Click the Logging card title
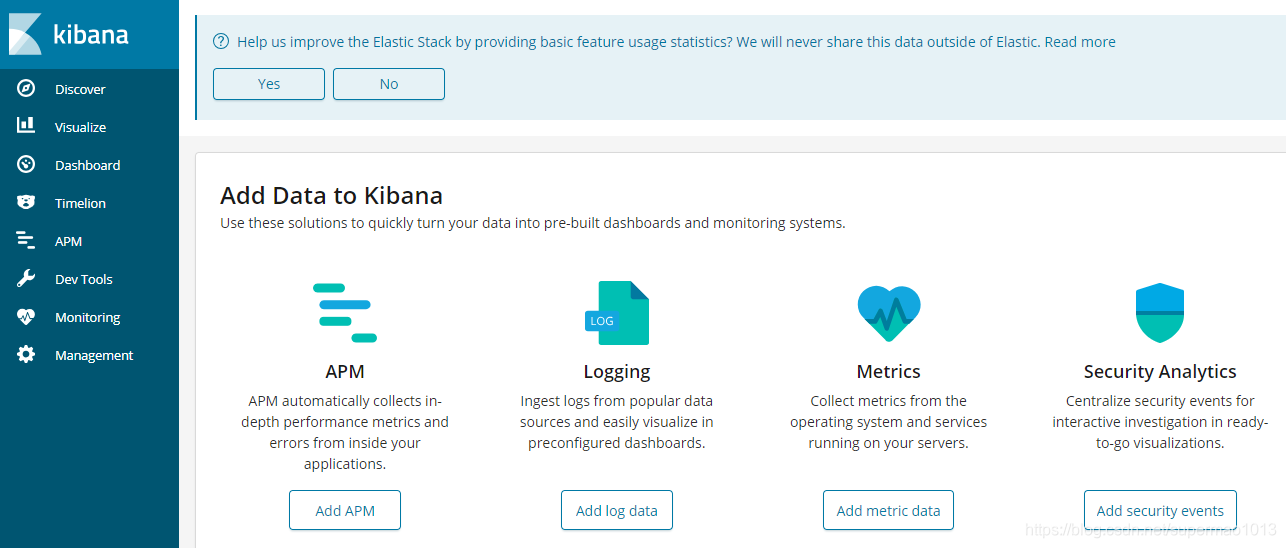 coord(617,371)
